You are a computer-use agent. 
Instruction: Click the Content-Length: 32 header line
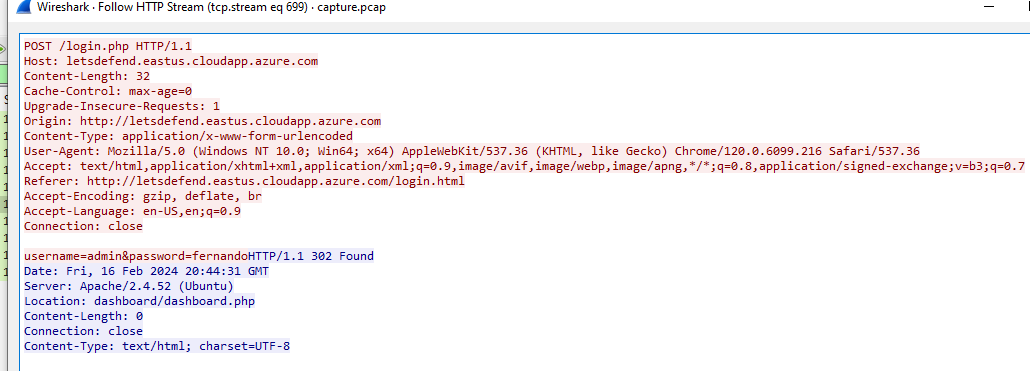click(x=87, y=76)
